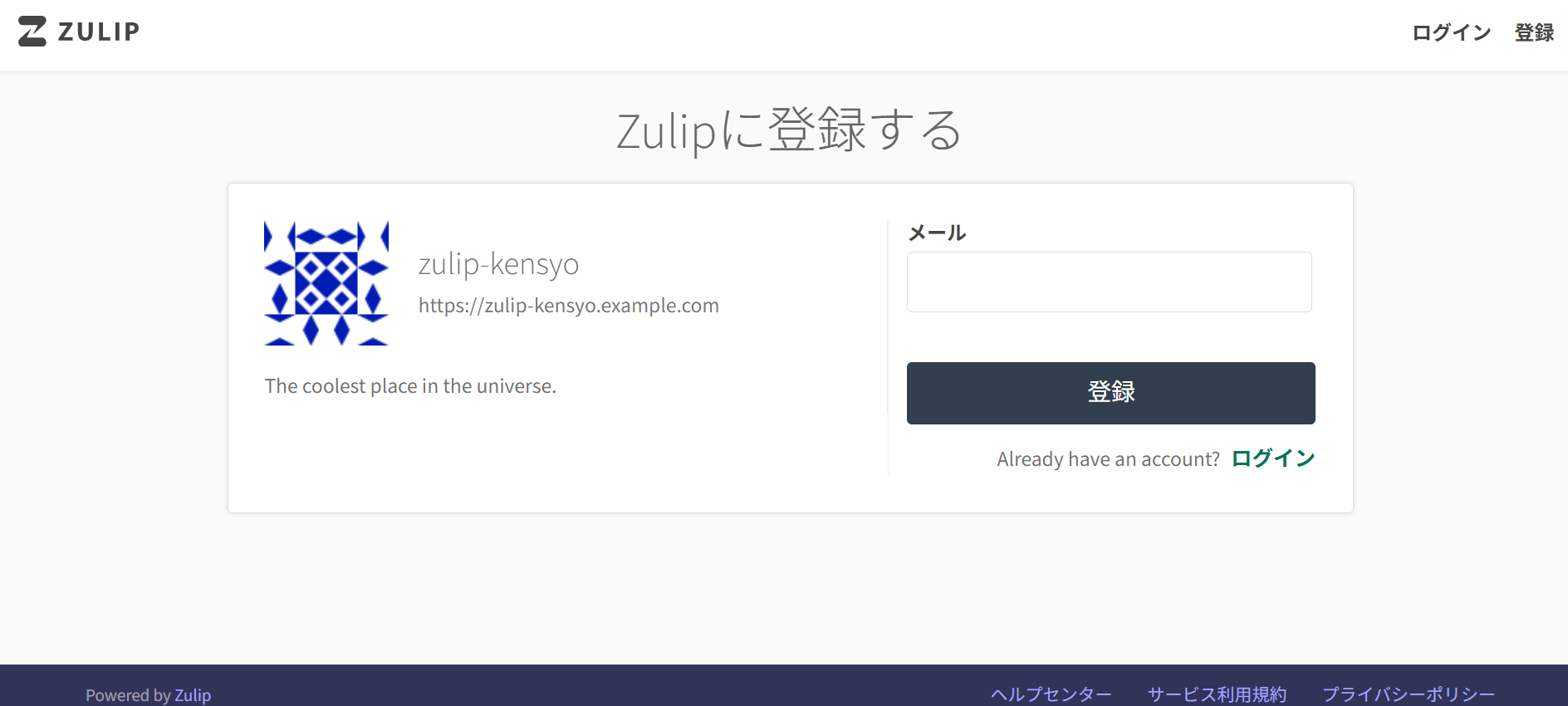The height and width of the screenshot is (706, 1568).
Task: Click the Zulip logo in header
Action: pyautogui.click(x=79, y=32)
